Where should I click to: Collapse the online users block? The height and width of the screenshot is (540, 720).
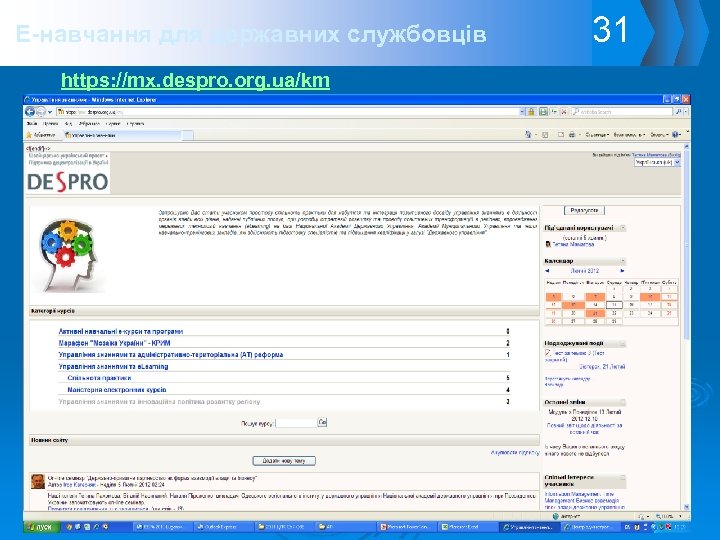623,228
